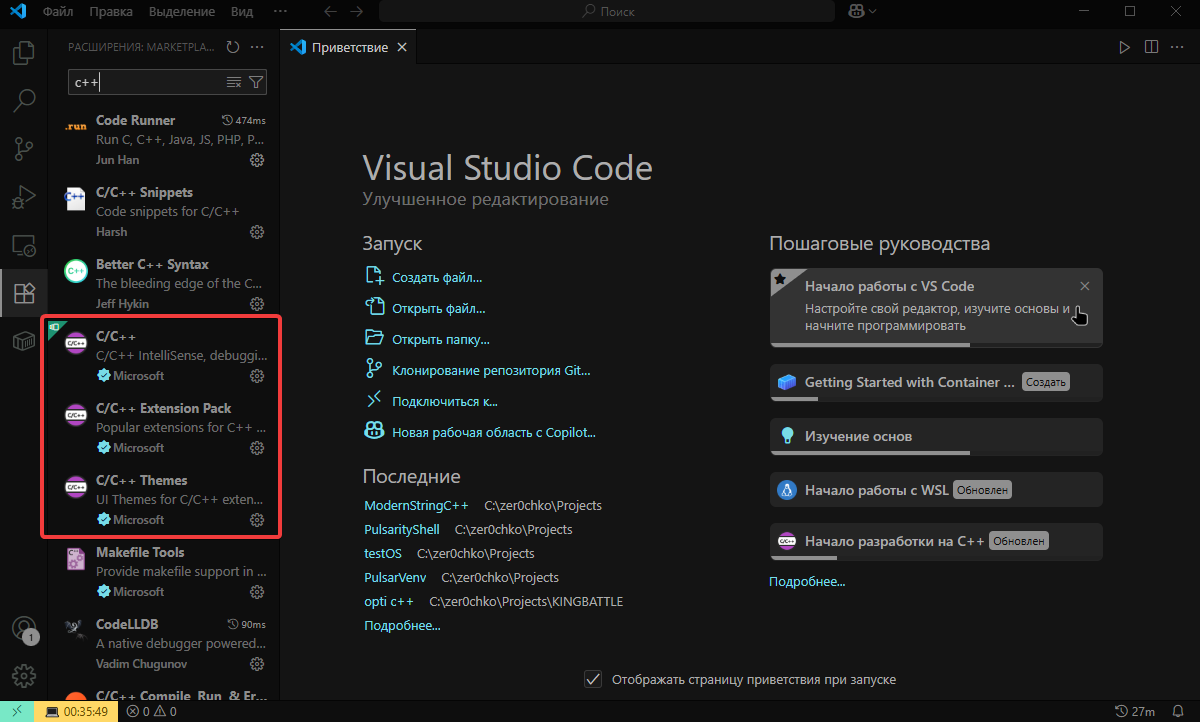
Task: Select the Приветствие tab
Action: click(x=349, y=48)
